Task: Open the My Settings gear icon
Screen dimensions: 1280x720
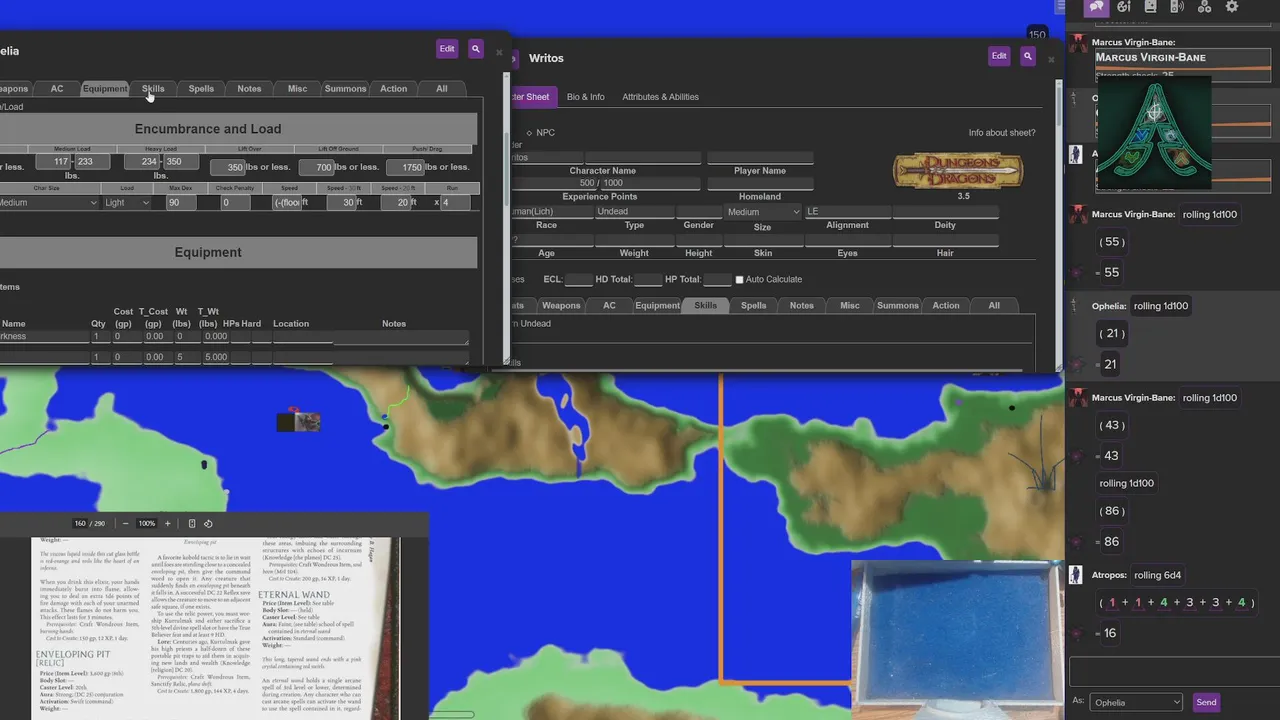Action: coord(1232,7)
